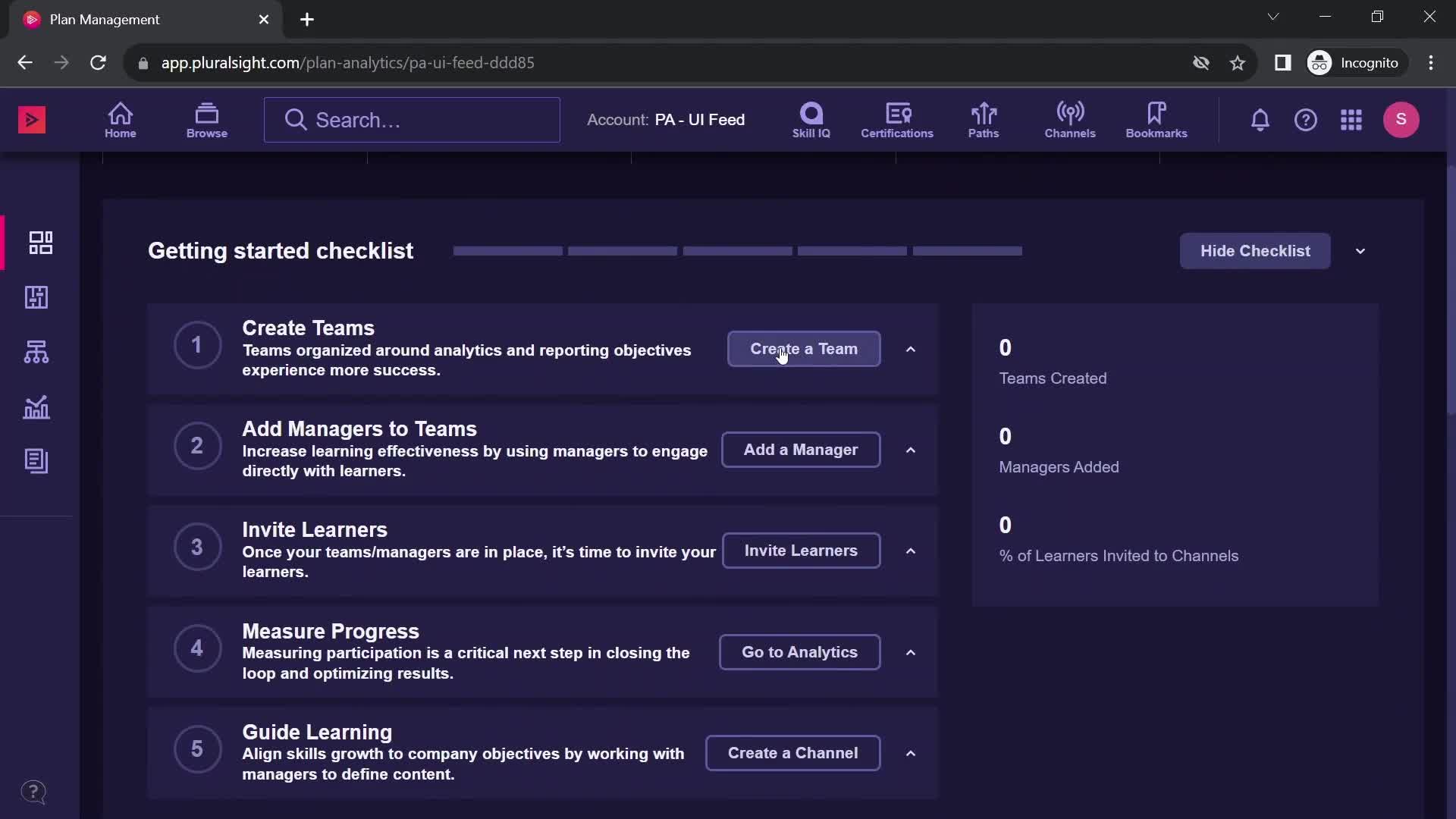1456x819 pixels.
Task: Select the teams hierarchy sidebar icon
Action: tap(36, 352)
